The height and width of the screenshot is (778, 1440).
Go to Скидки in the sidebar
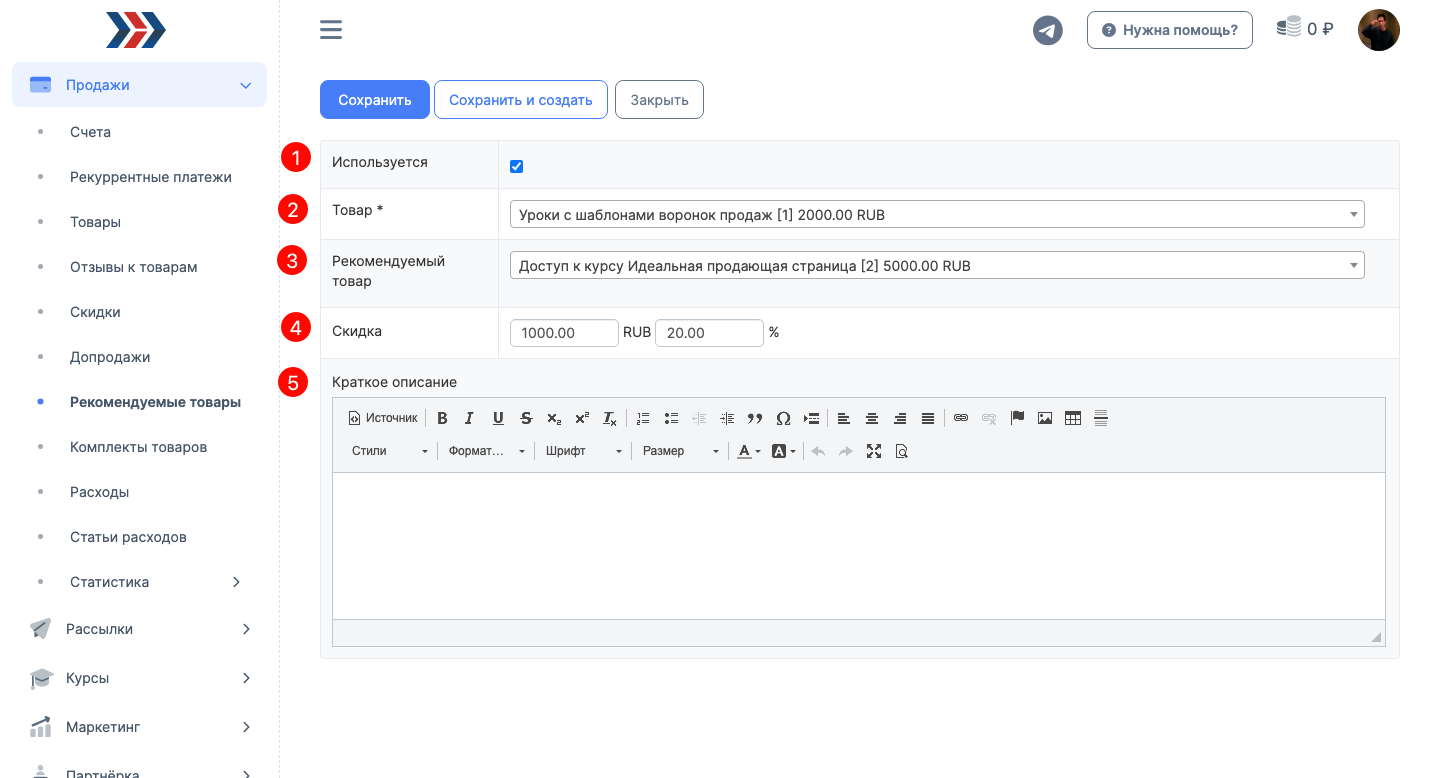[95, 312]
